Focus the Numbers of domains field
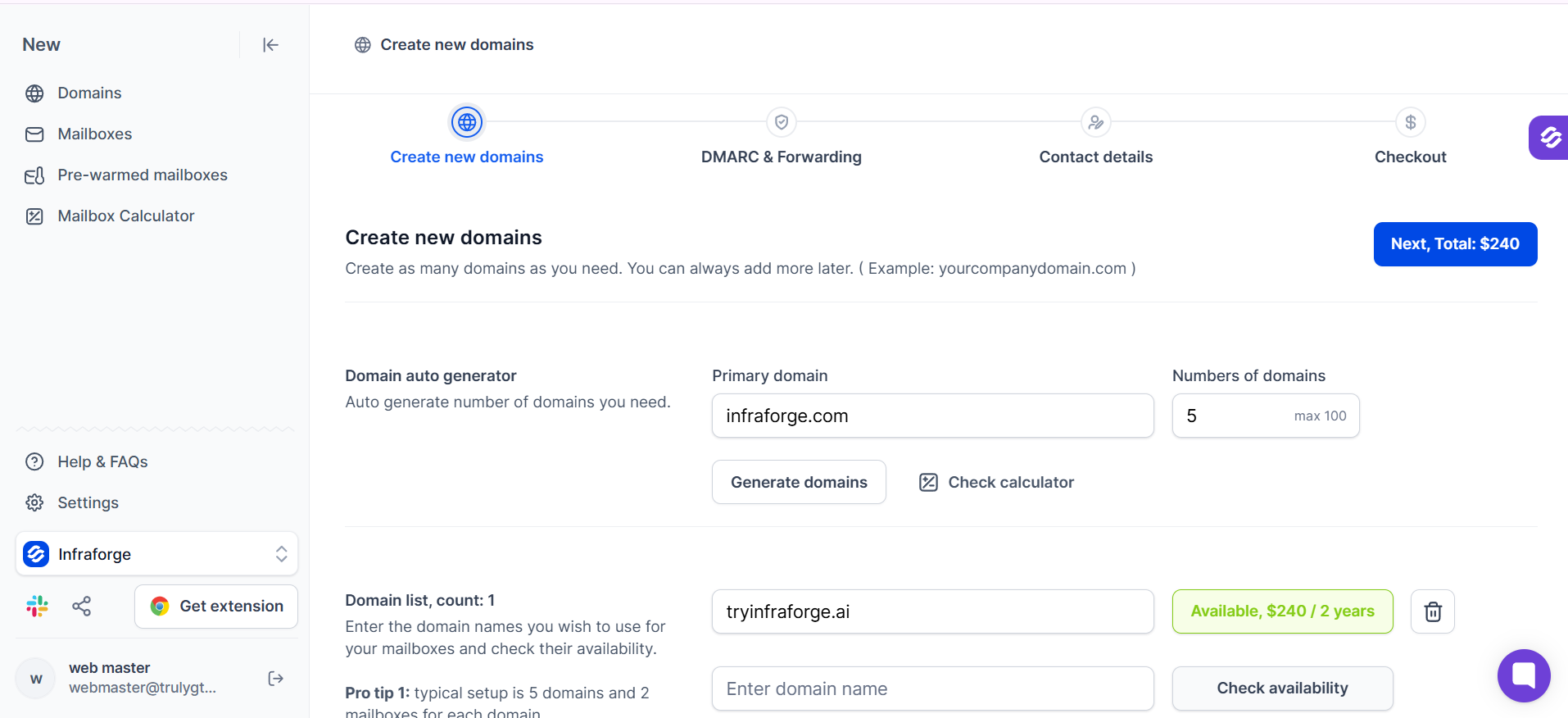Viewport: 1568px width, 718px height. (x=1266, y=416)
